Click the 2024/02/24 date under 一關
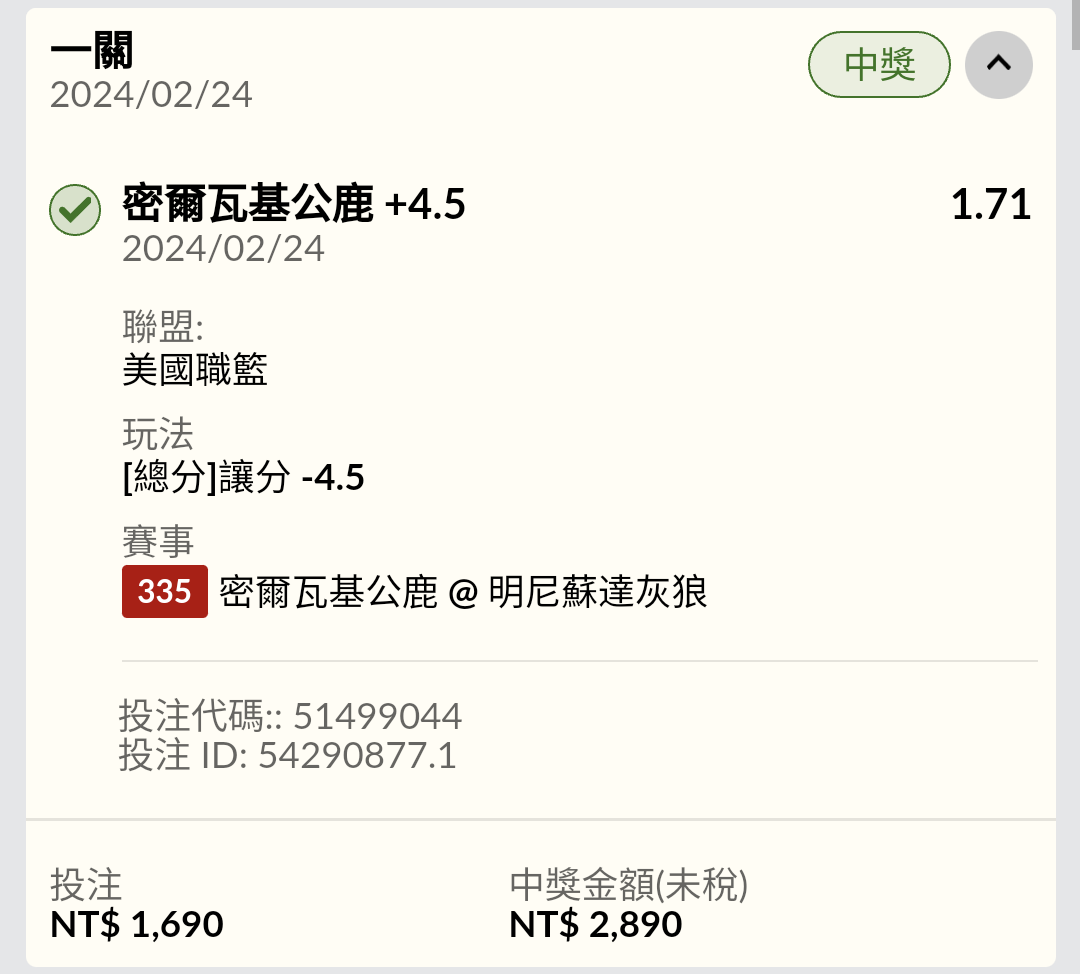Screen dimensions: 1080x974 click(x=151, y=94)
